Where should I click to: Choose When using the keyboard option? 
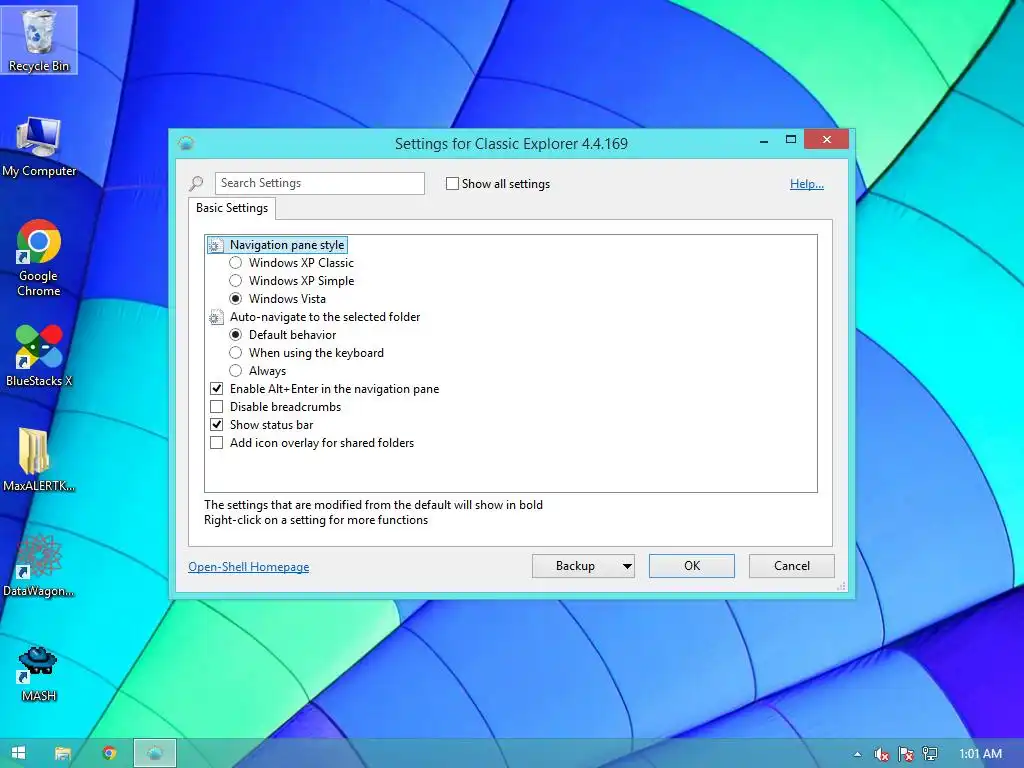[236, 353]
